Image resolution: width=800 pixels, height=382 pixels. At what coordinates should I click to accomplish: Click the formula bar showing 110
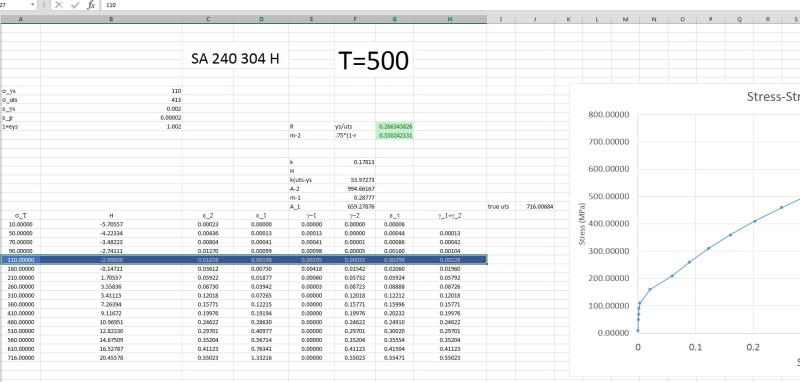(449, 5)
